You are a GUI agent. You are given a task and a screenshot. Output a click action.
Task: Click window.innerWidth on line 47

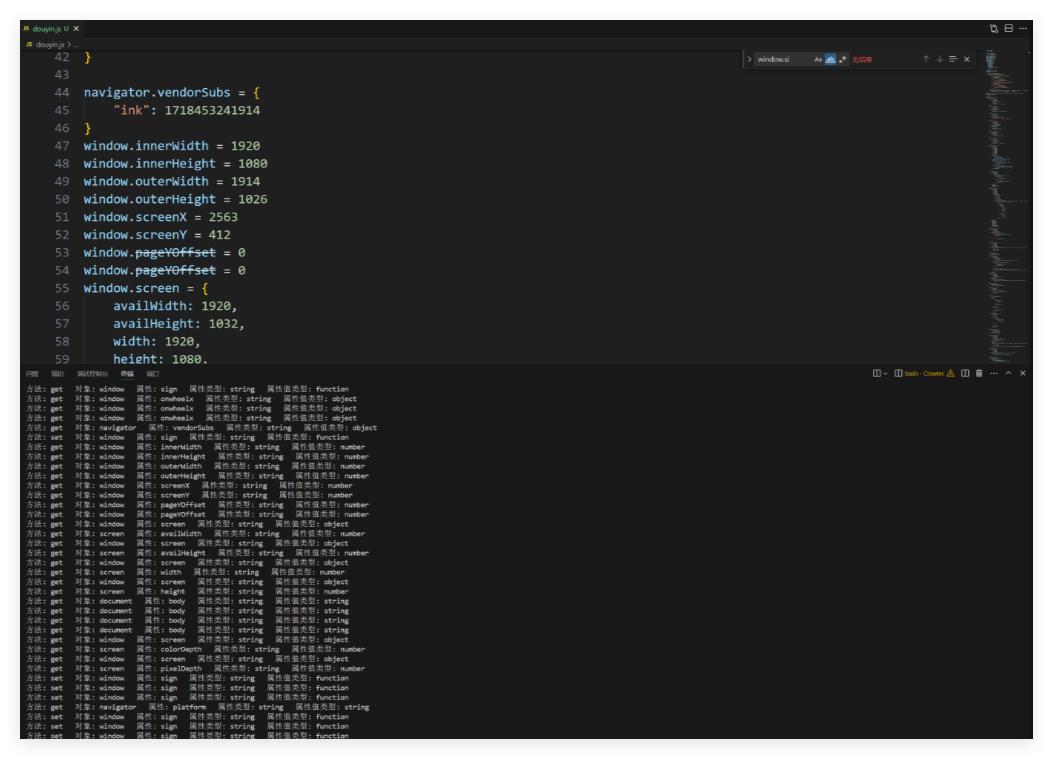[x=146, y=146]
